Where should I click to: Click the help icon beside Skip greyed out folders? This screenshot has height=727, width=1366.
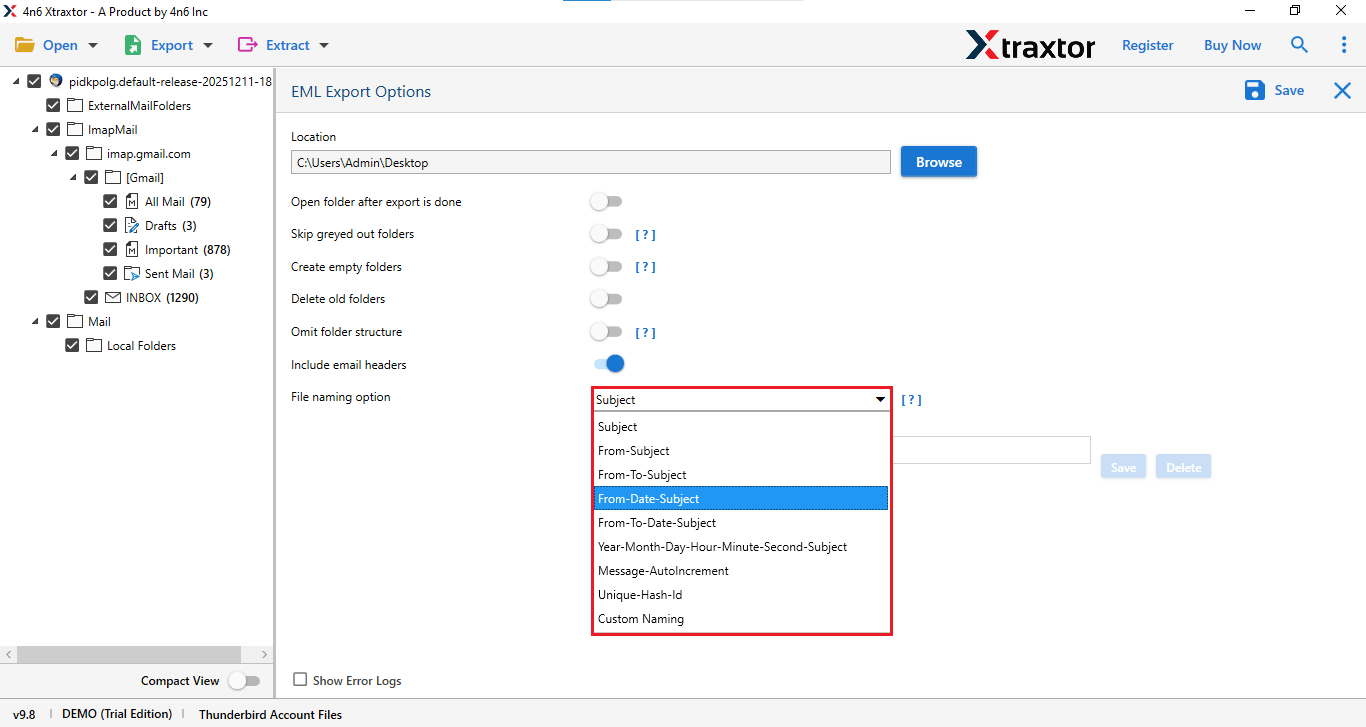pyautogui.click(x=646, y=234)
